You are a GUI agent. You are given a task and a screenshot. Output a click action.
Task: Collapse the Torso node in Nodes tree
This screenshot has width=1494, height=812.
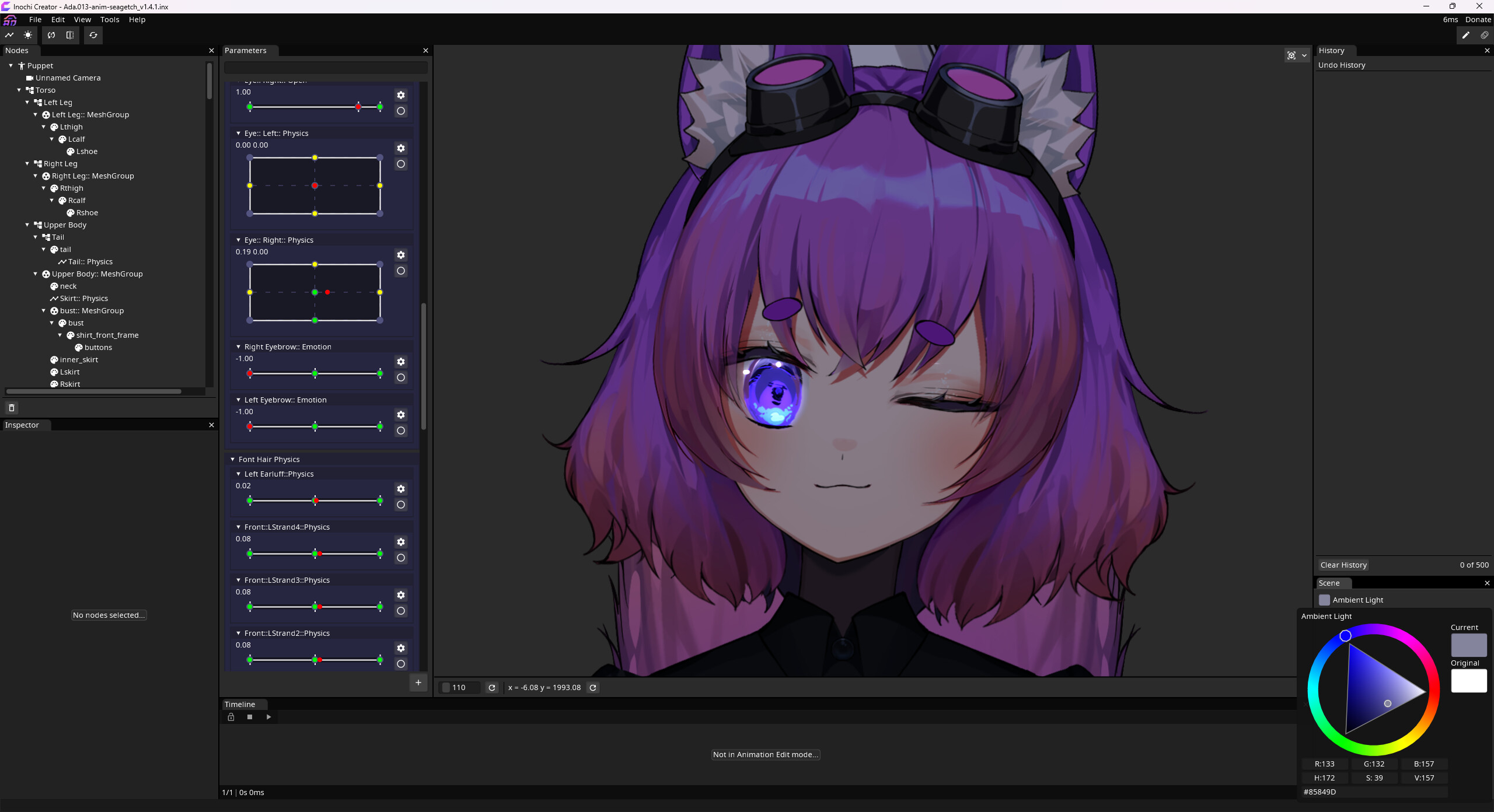click(19, 90)
